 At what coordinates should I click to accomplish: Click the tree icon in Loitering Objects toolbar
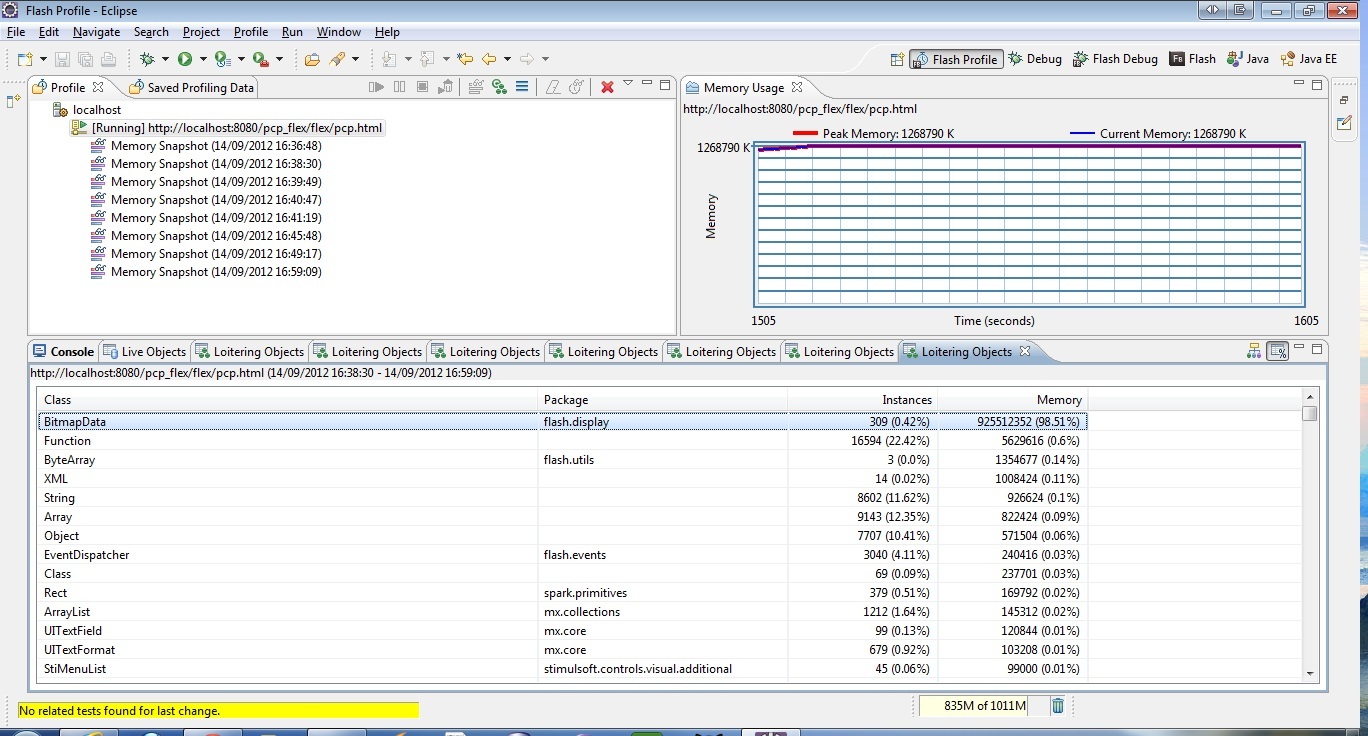coord(1254,351)
